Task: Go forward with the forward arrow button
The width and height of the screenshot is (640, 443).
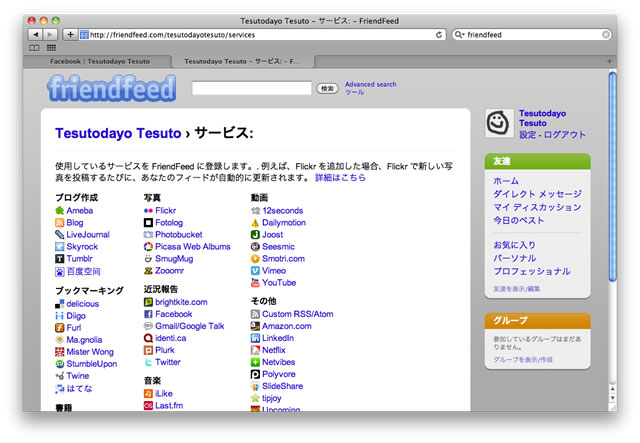Action: 50,35
